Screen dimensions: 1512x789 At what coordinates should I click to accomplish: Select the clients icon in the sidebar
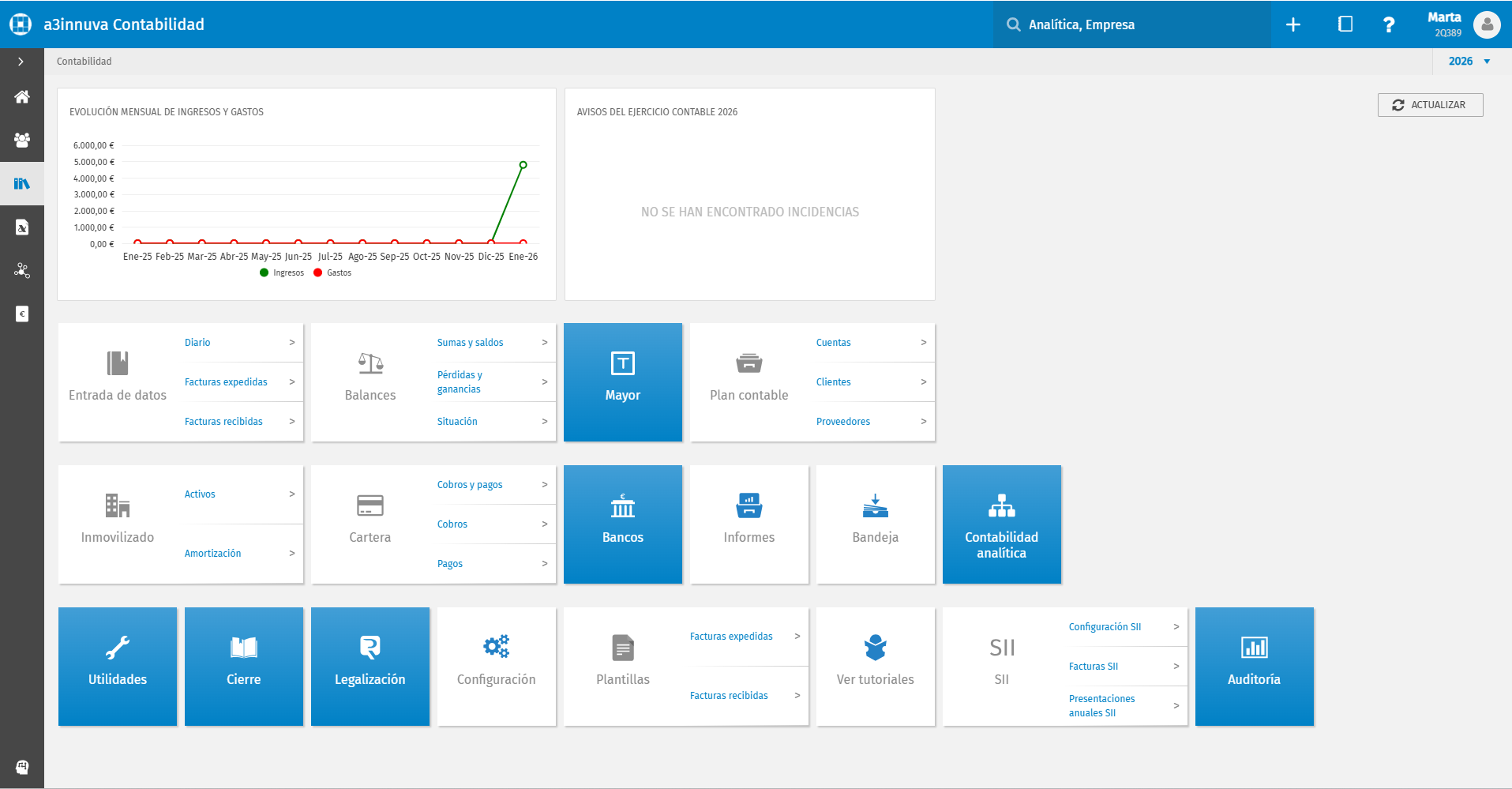click(x=22, y=140)
